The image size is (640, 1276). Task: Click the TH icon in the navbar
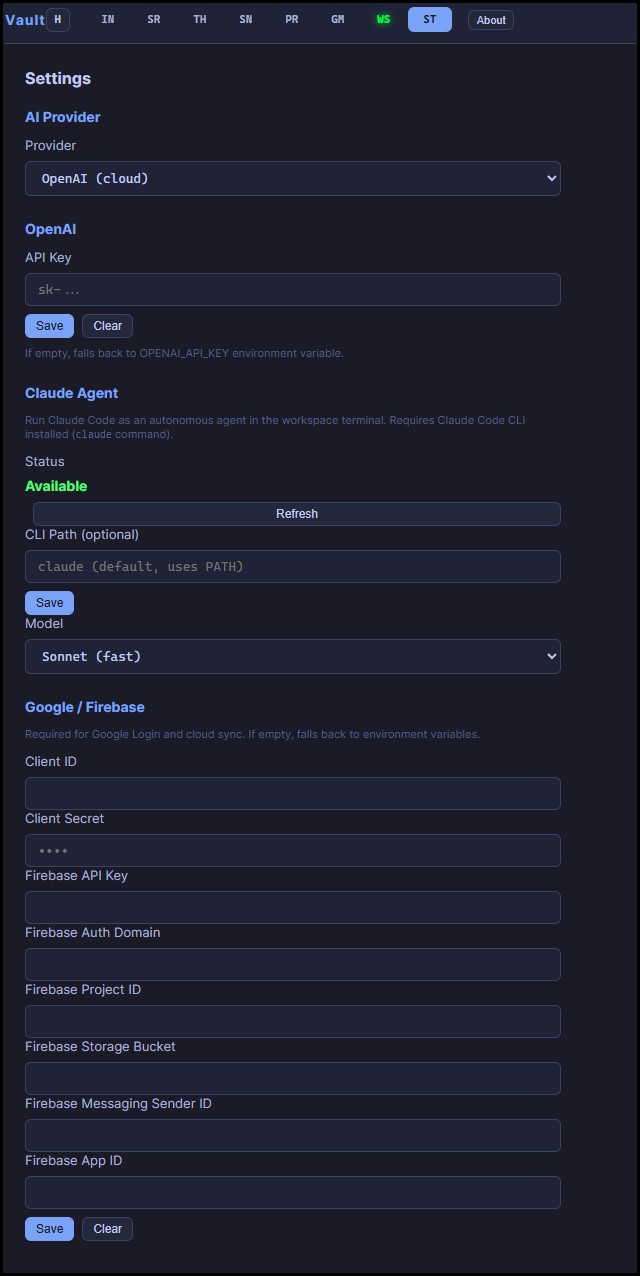(200, 19)
